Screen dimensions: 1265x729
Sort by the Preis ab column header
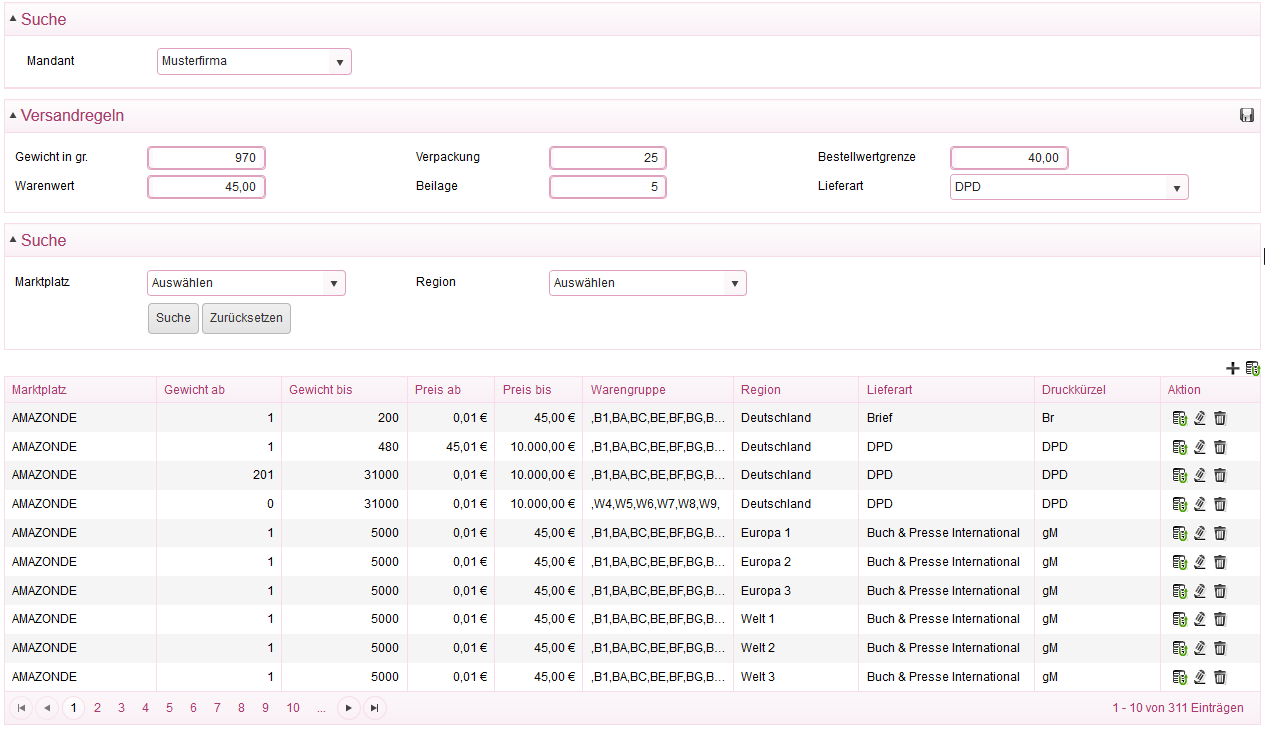[451, 390]
